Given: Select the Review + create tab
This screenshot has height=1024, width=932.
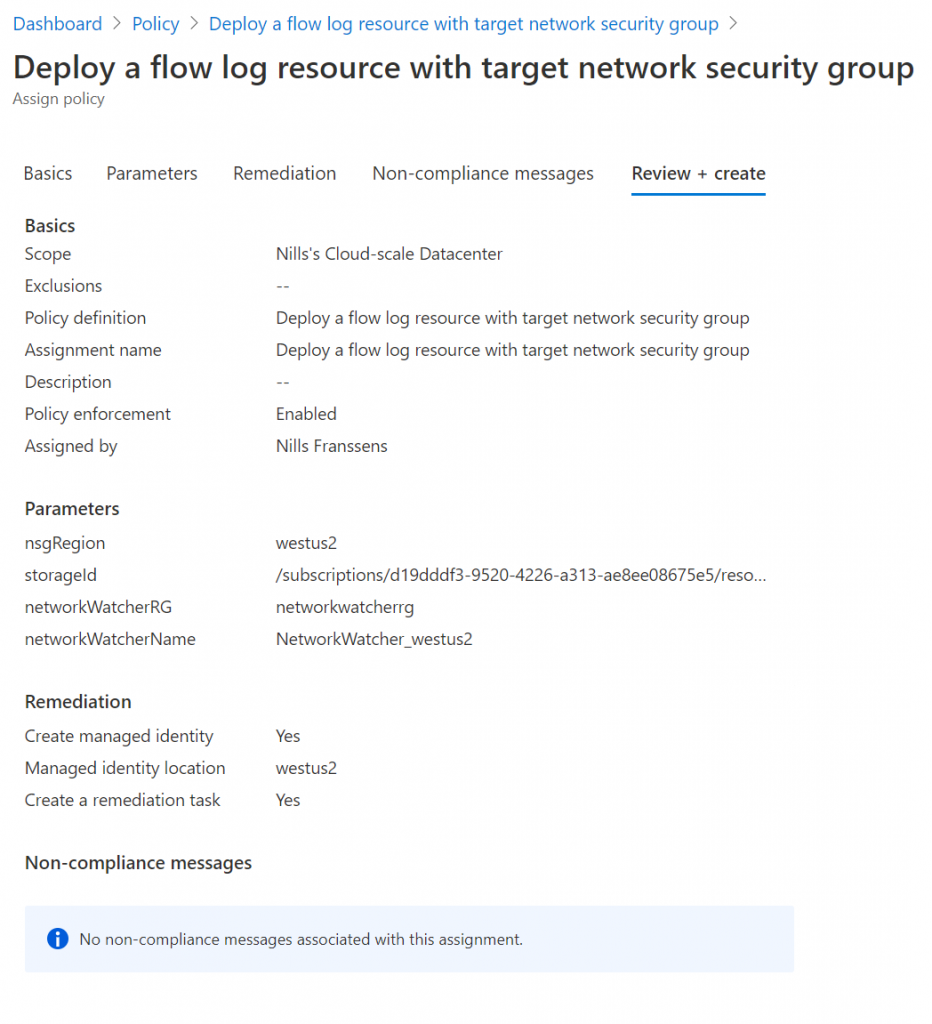Looking at the screenshot, I should click(x=698, y=173).
